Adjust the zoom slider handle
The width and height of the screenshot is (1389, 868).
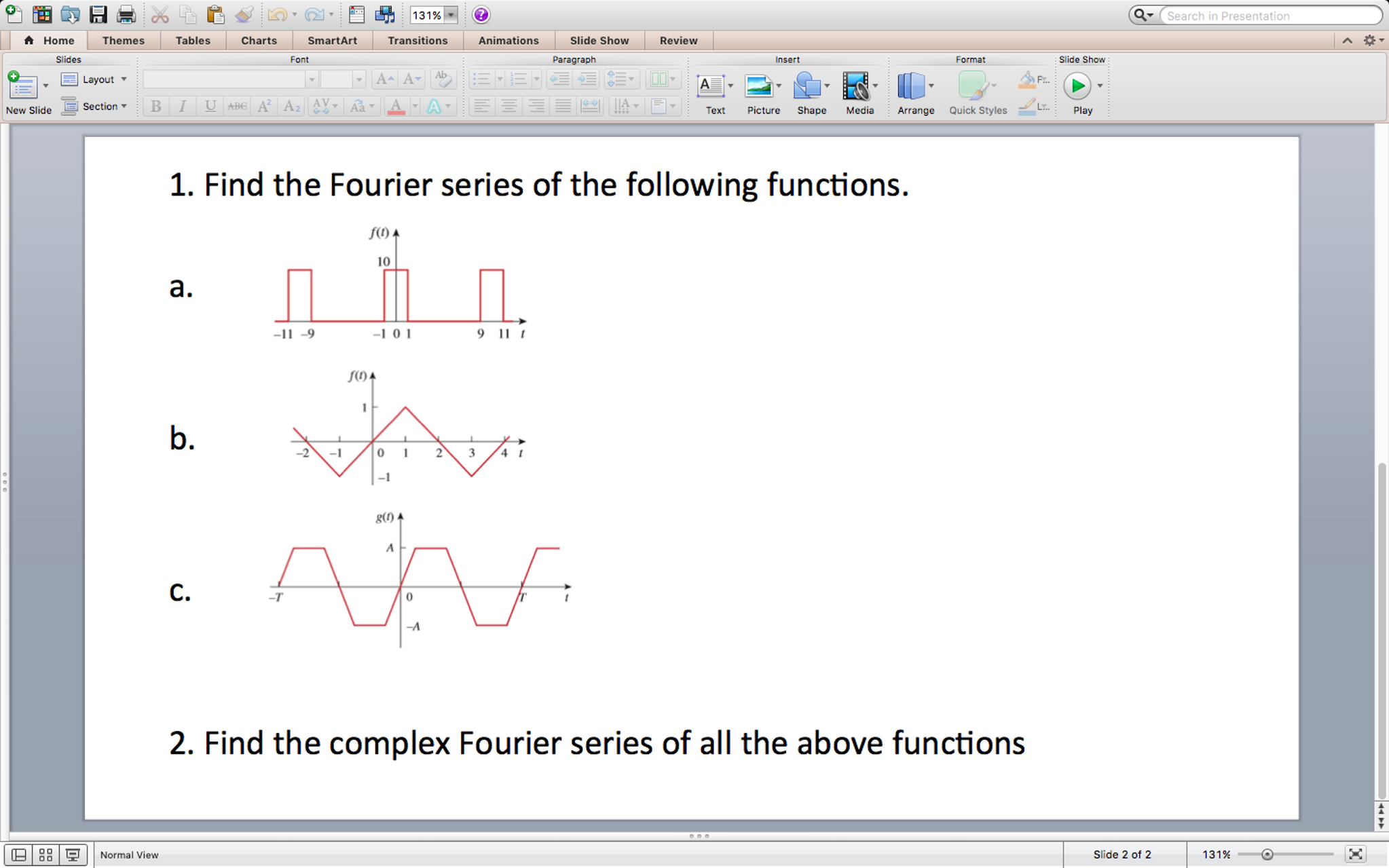(x=1267, y=854)
